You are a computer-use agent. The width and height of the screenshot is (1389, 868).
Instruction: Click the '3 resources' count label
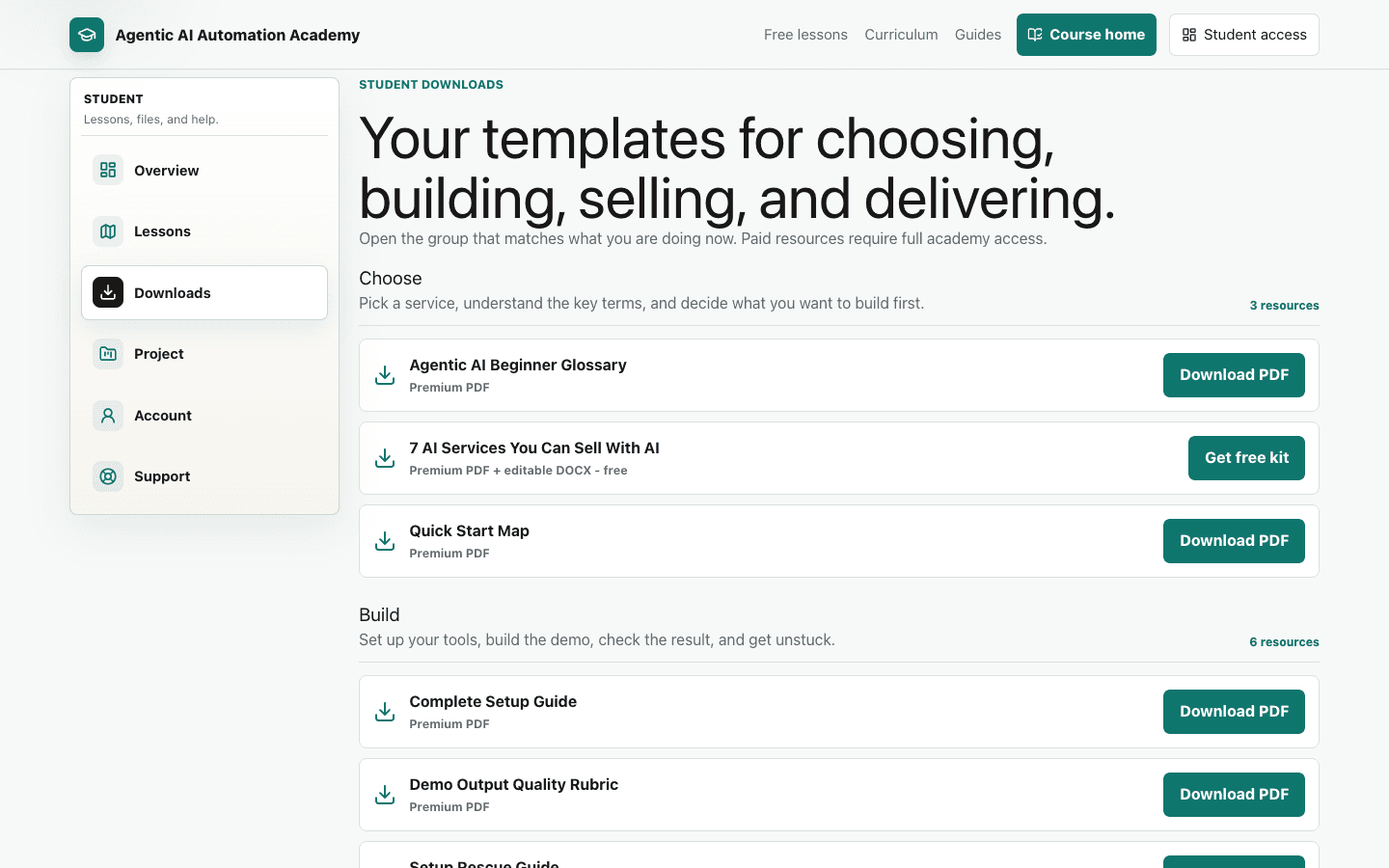point(1284,306)
